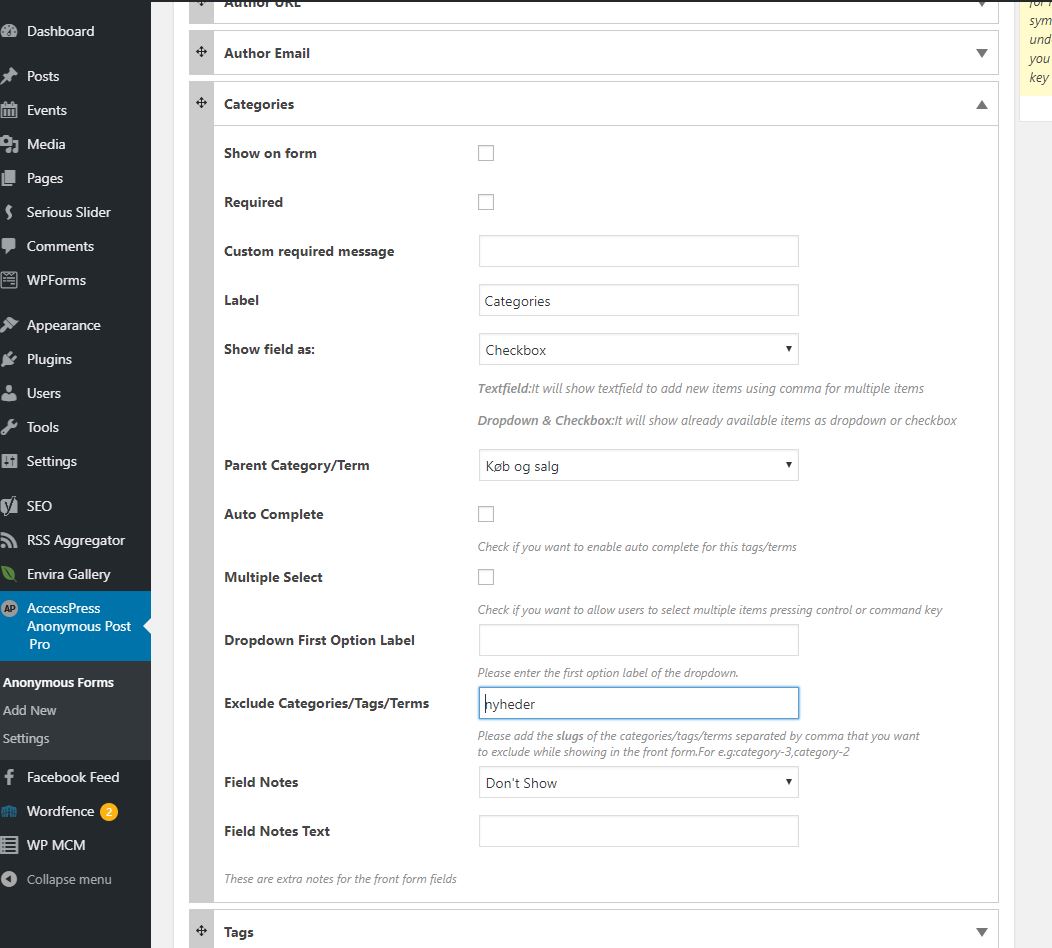
Task: Click the Collapse menu link
Action: tap(69, 879)
